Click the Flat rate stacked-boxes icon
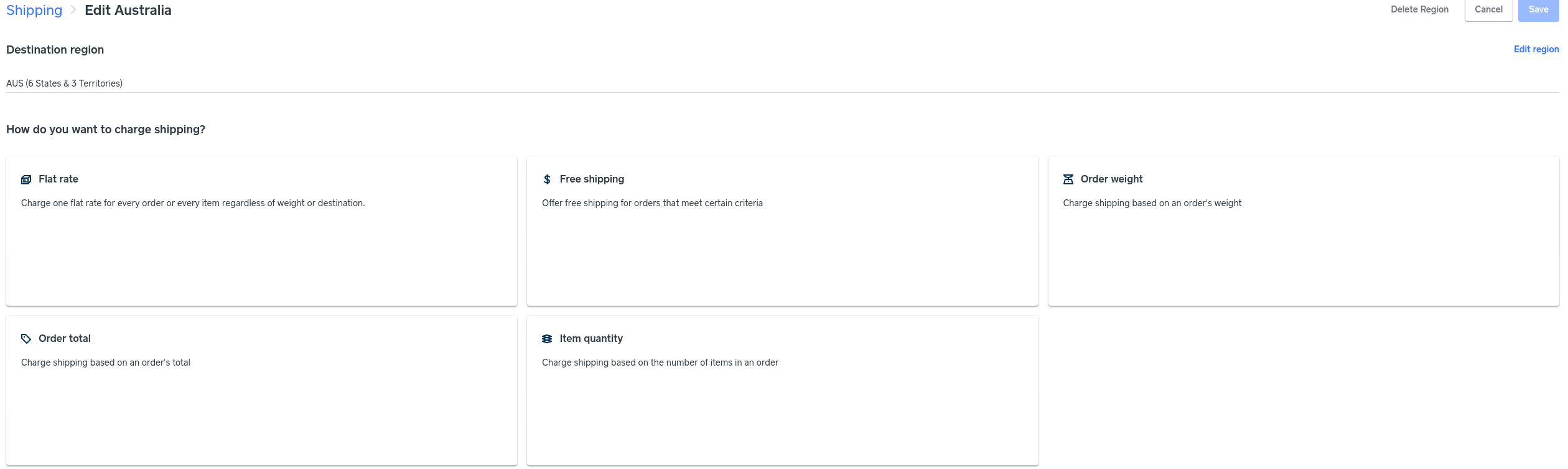Screen dimensions: 1568x469 tap(26, 179)
